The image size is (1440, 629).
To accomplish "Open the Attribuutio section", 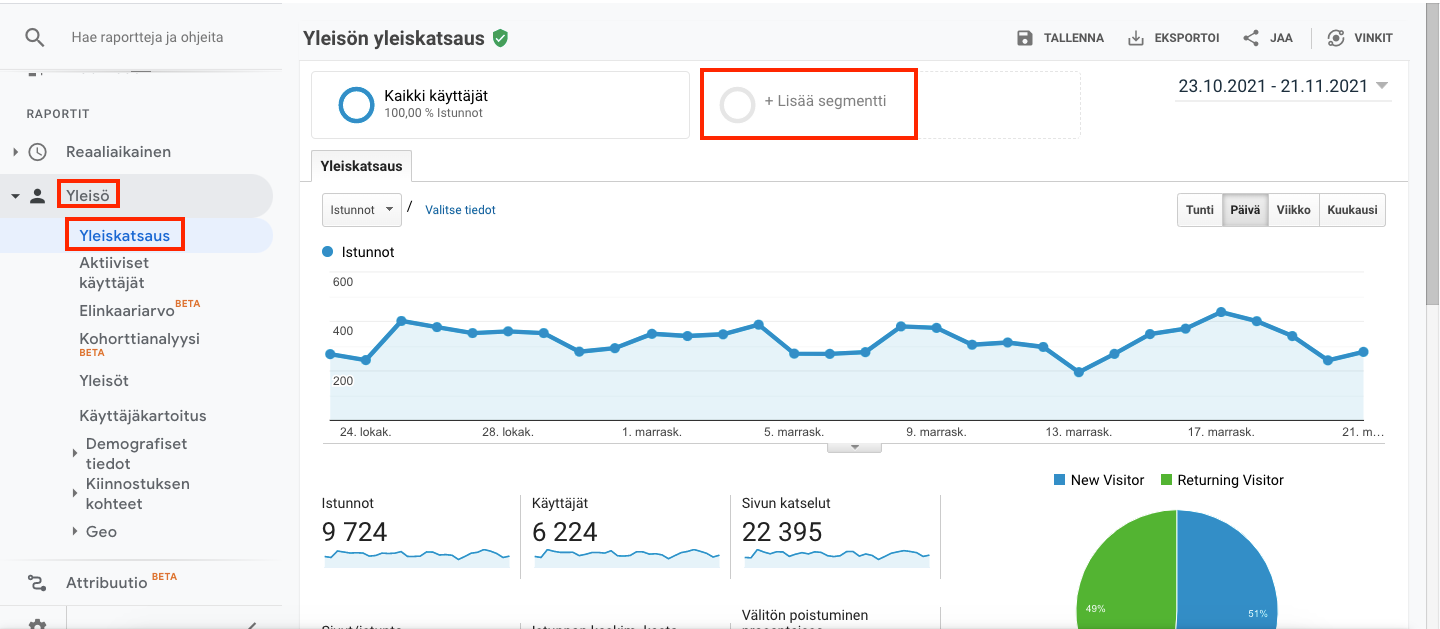I will click(106, 583).
